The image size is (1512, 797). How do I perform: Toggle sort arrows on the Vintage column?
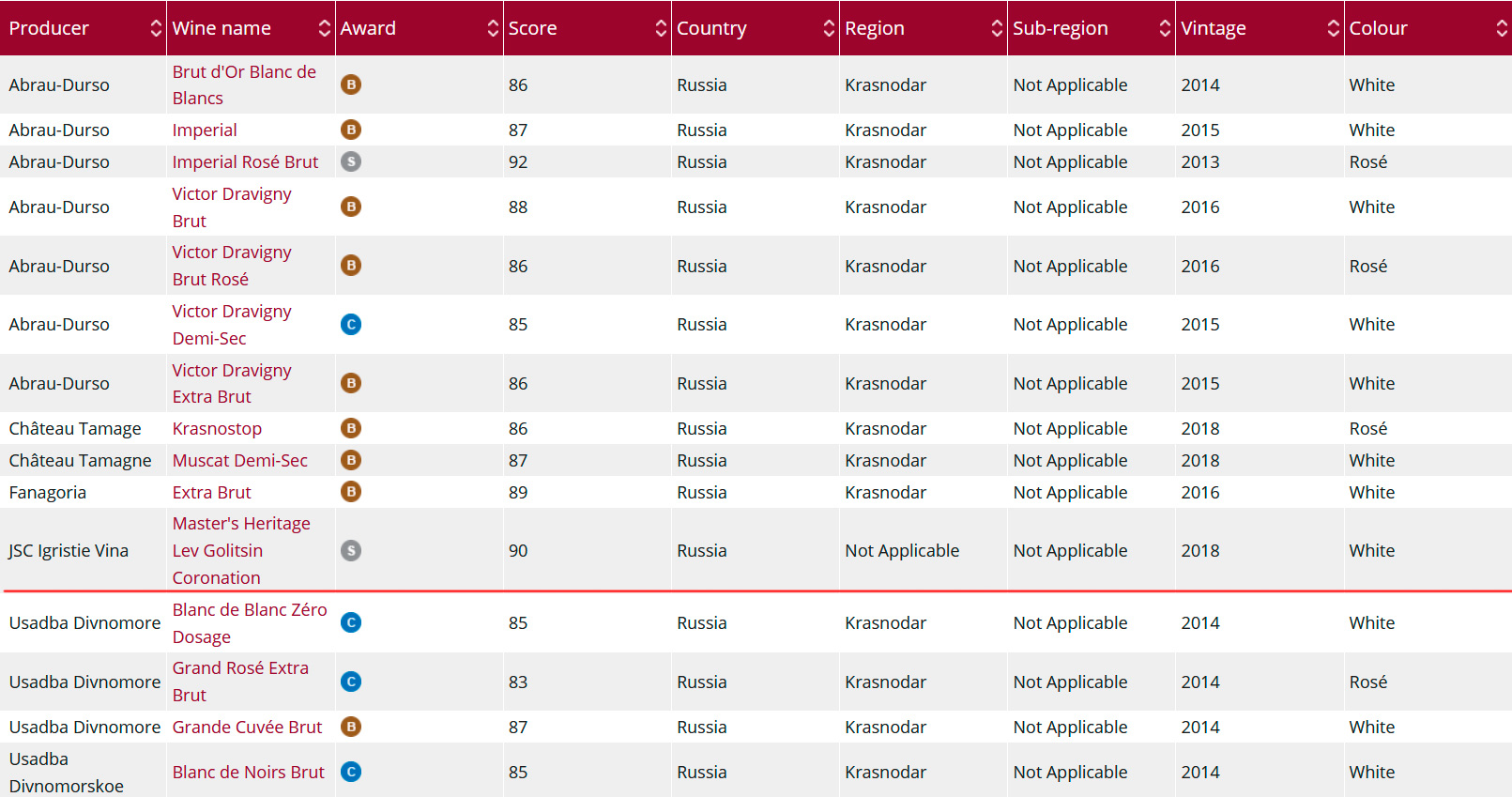pos(1333,28)
